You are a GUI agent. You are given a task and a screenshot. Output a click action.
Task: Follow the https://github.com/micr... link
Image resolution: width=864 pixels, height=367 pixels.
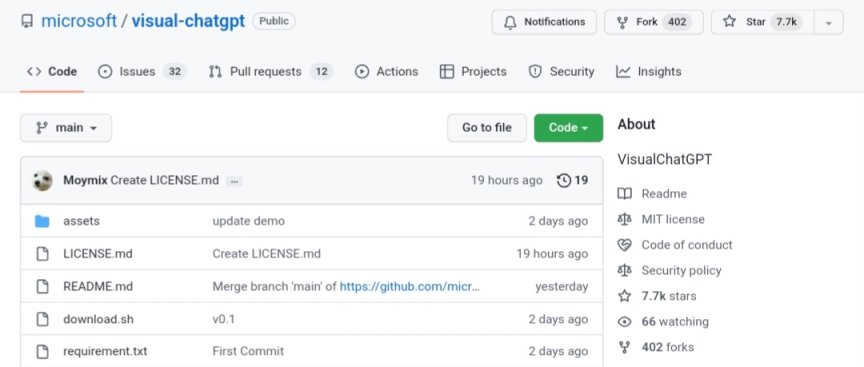pos(410,287)
